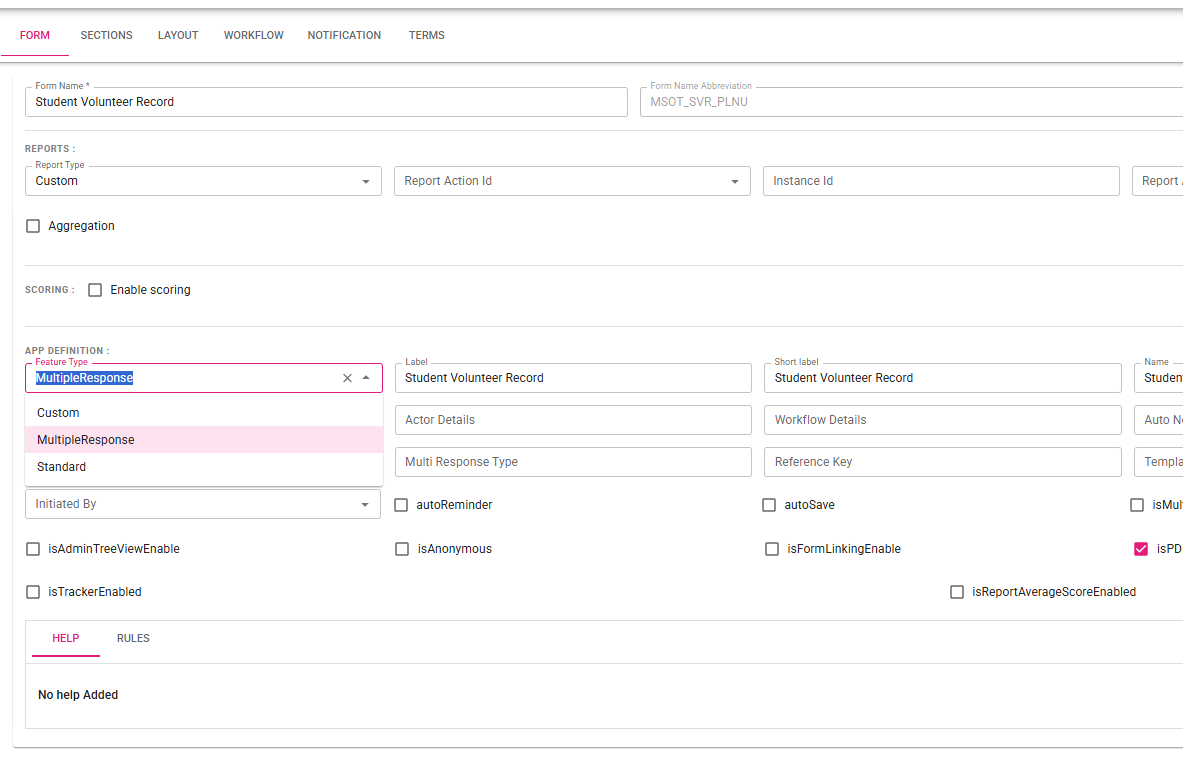This screenshot has width=1183, height=774.
Task: Focus the Instance Id field
Action: (941, 181)
